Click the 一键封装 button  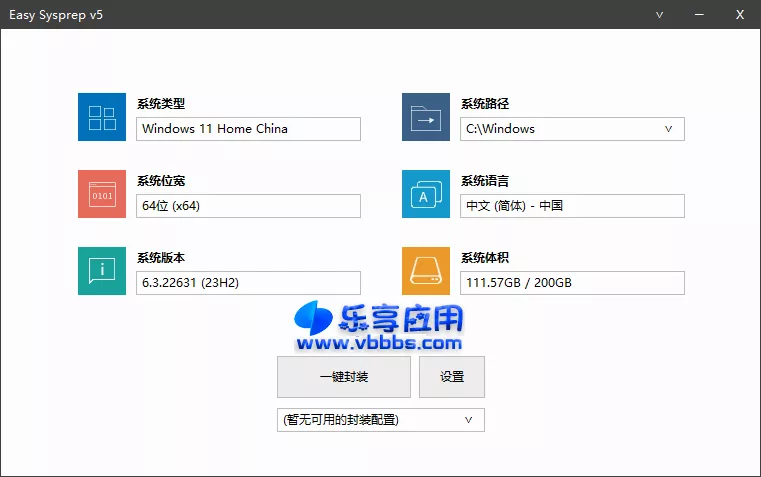(x=344, y=377)
